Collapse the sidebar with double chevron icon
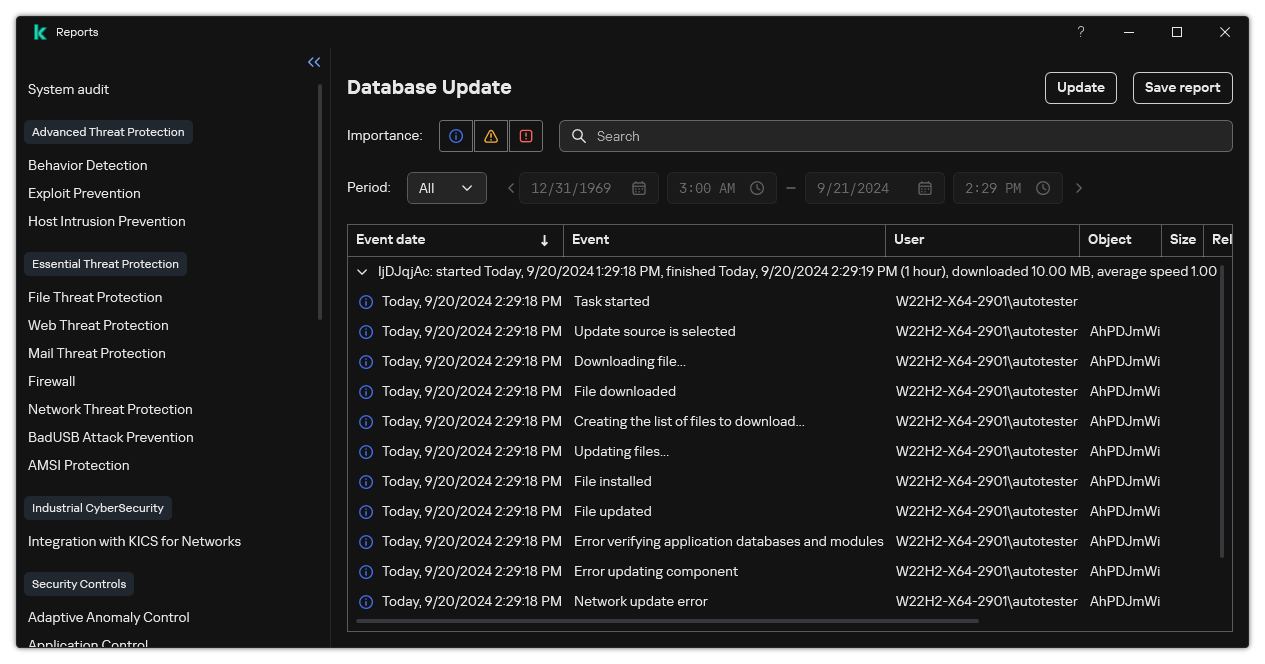Viewport: 1265px width, 664px height. pos(314,62)
